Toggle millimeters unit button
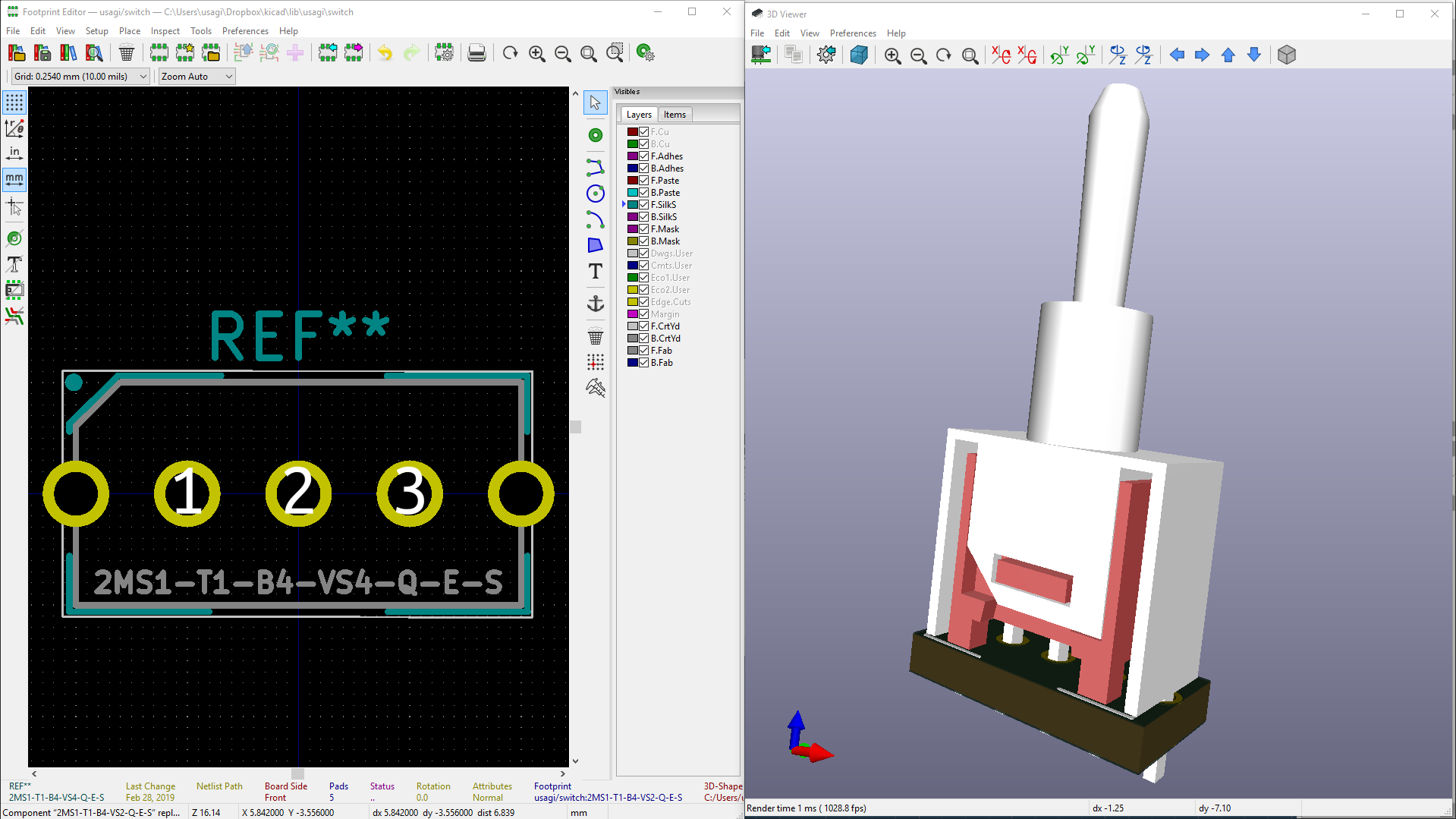Image resolution: width=1456 pixels, height=819 pixels. click(x=14, y=179)
